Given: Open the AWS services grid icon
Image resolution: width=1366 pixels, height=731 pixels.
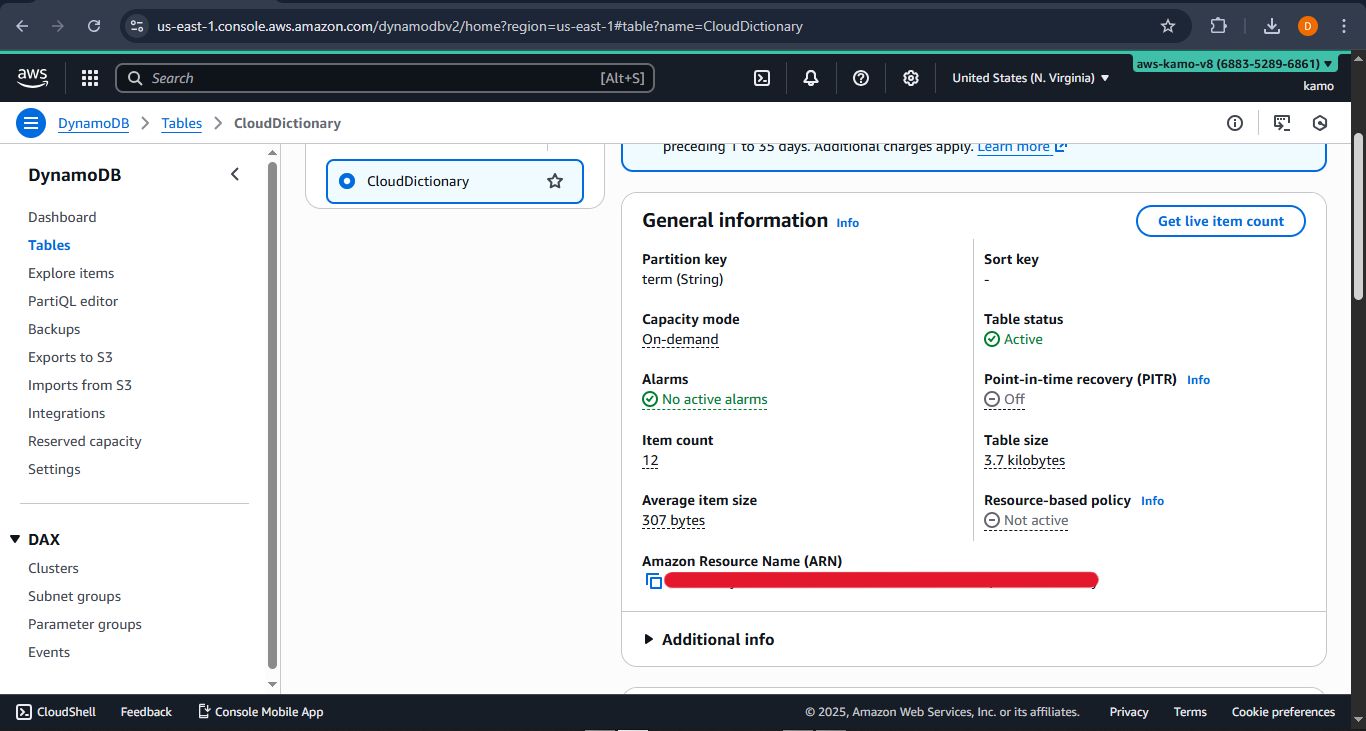Looking at the screenshot, I should [x=89, y=77].
